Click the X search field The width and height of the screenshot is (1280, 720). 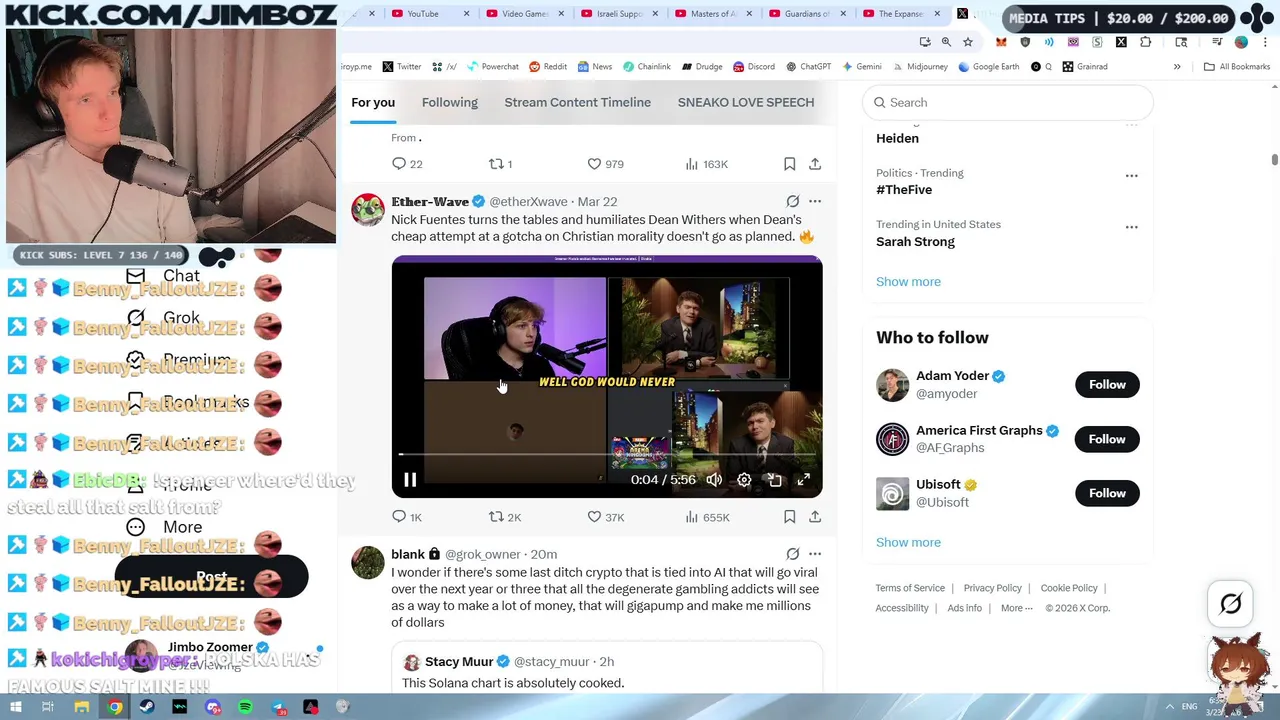tap(1008, 102)
